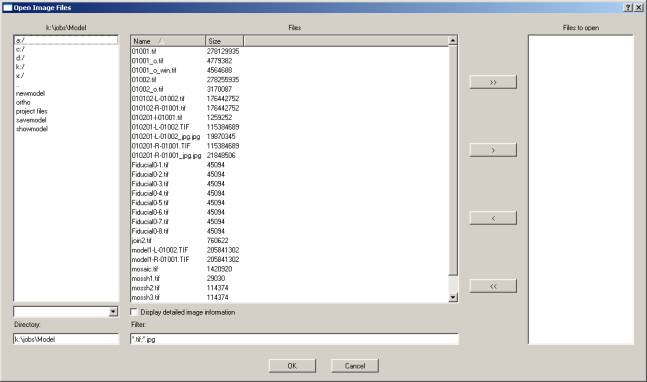Click the Filter text field
Image resolution: width=647 pixels, height=382 pixels.
(294, 339)
